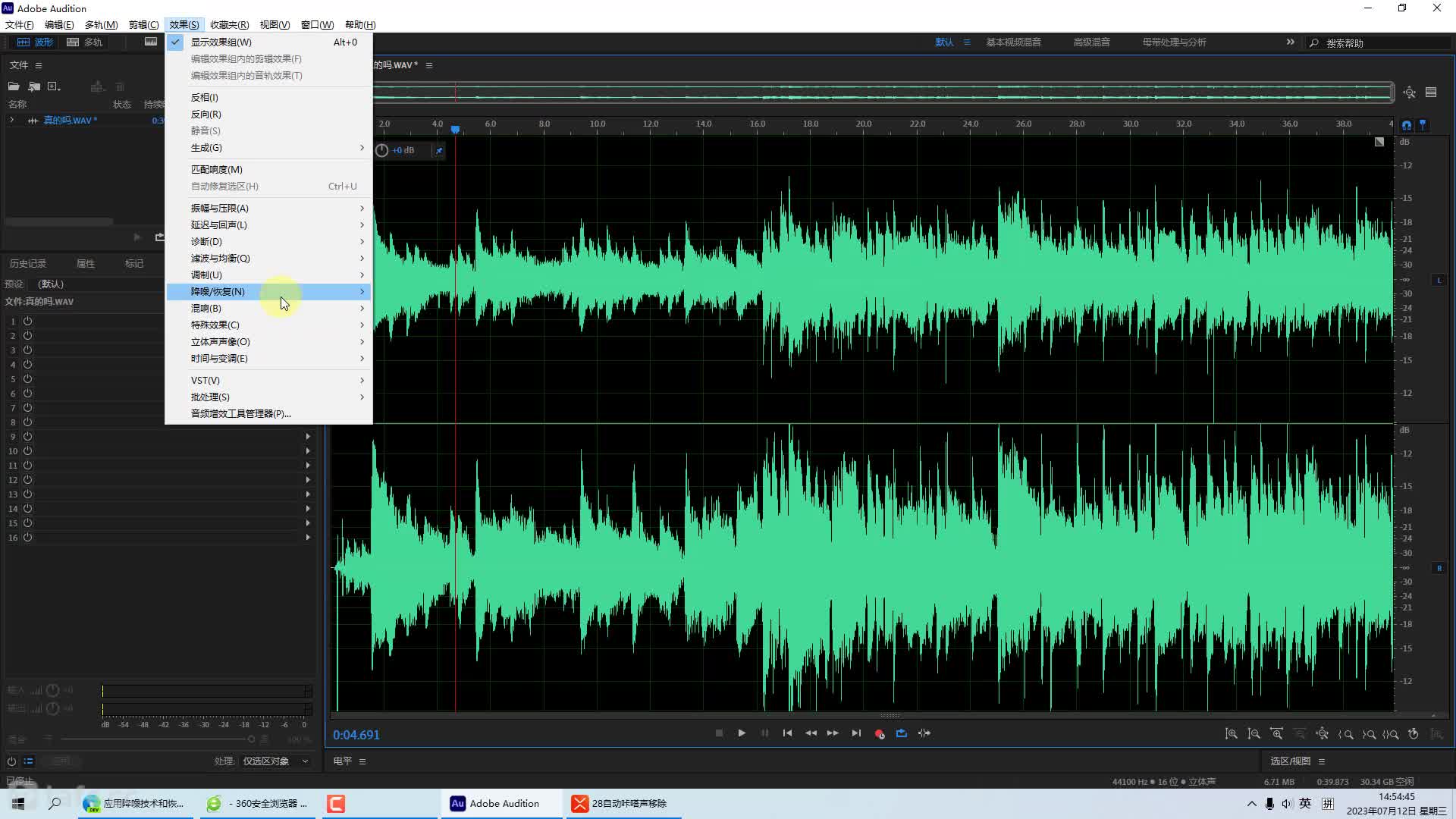Switch to 多轨 multitrack view
Image resolution: width=1456 pixels, height=819 pixels.
[x=84, y=42]
